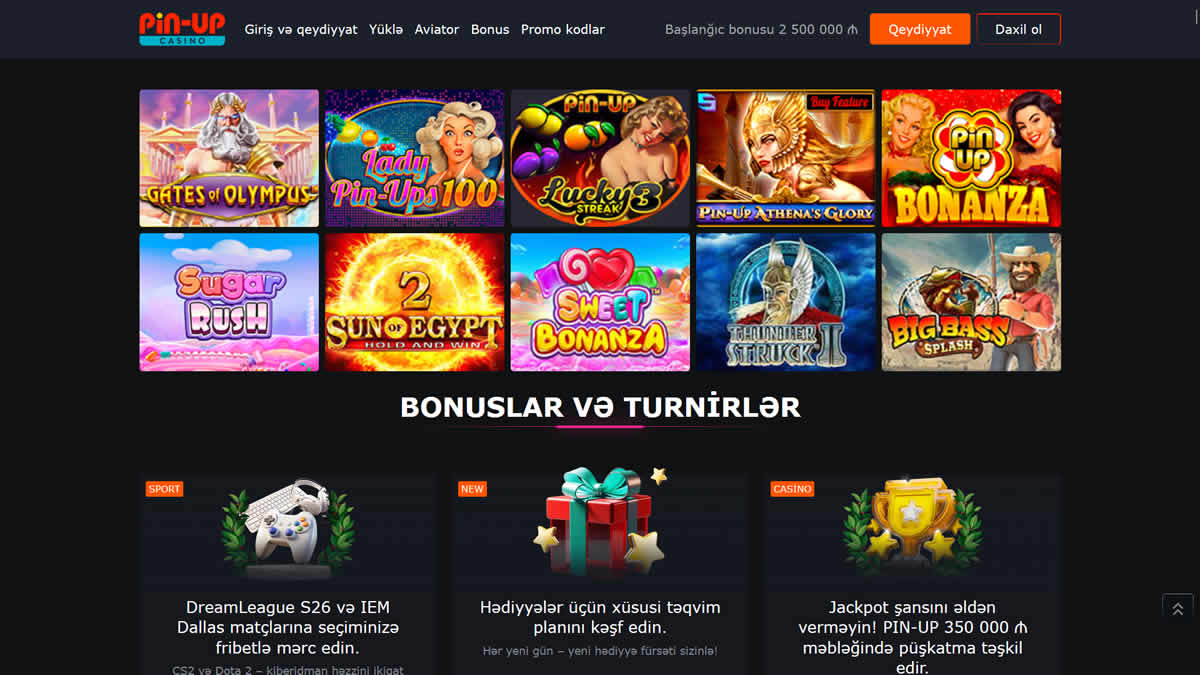Click the CASINO badge on jackpot card

(792, 489)
